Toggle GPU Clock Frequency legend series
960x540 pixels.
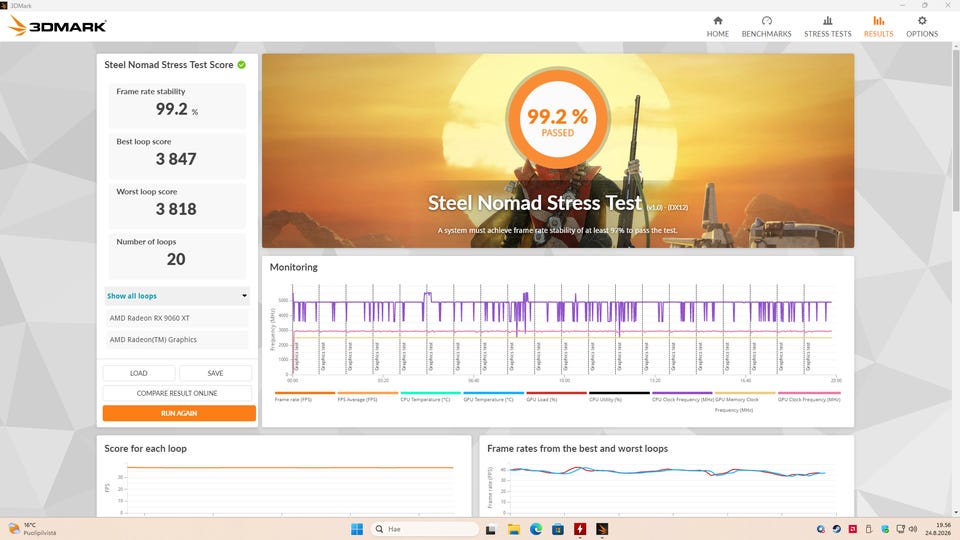[x=809, y=397]
